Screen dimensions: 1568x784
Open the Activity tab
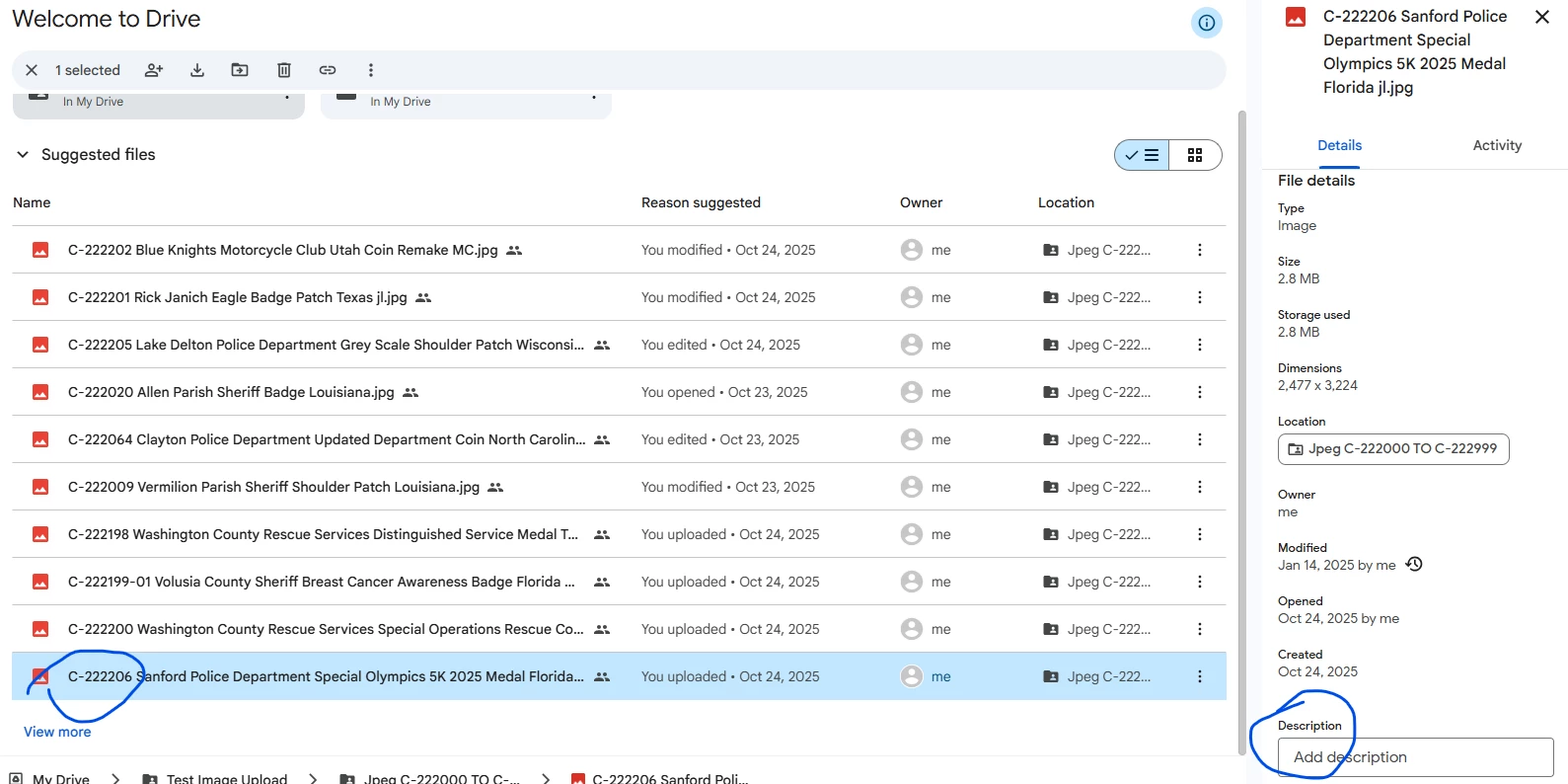pyautogui.click(x=1497, y=145)
